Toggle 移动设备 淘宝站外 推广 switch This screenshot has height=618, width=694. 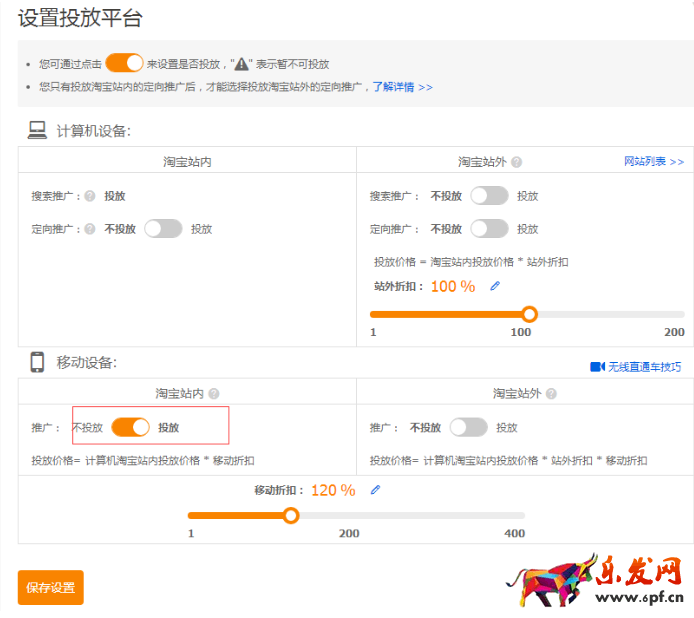pos(468,427)
